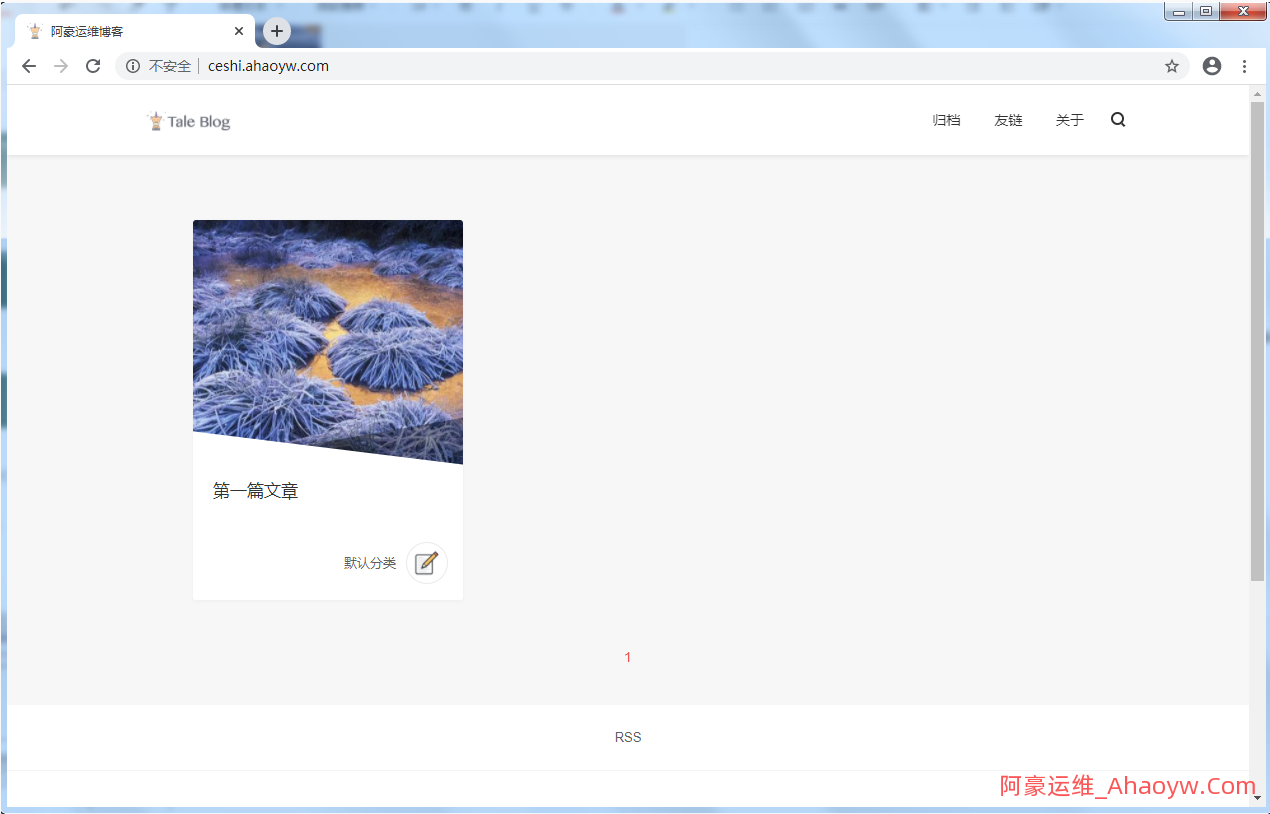Open the Chrome profile account icon
Image resolution: width=1270 pixels, height=814 pixels.
click(x=1212, y=66)
